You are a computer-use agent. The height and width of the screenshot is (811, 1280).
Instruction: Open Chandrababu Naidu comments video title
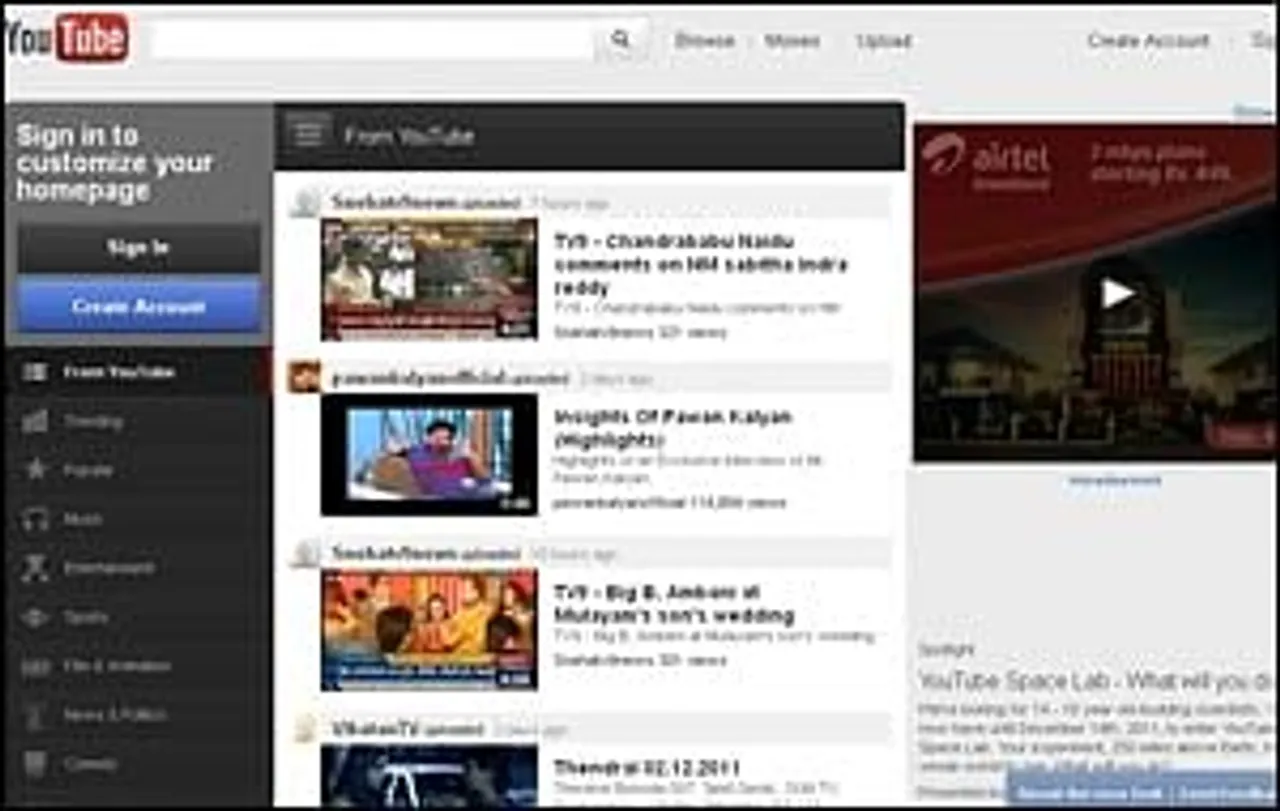[x=701, y=265]
